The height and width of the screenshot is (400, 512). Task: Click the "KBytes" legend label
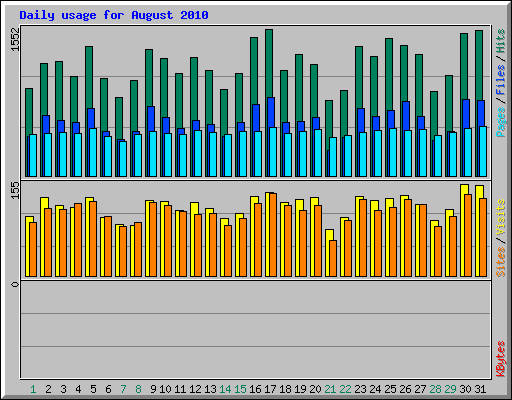pyautogui.click(x=501, y=359)
